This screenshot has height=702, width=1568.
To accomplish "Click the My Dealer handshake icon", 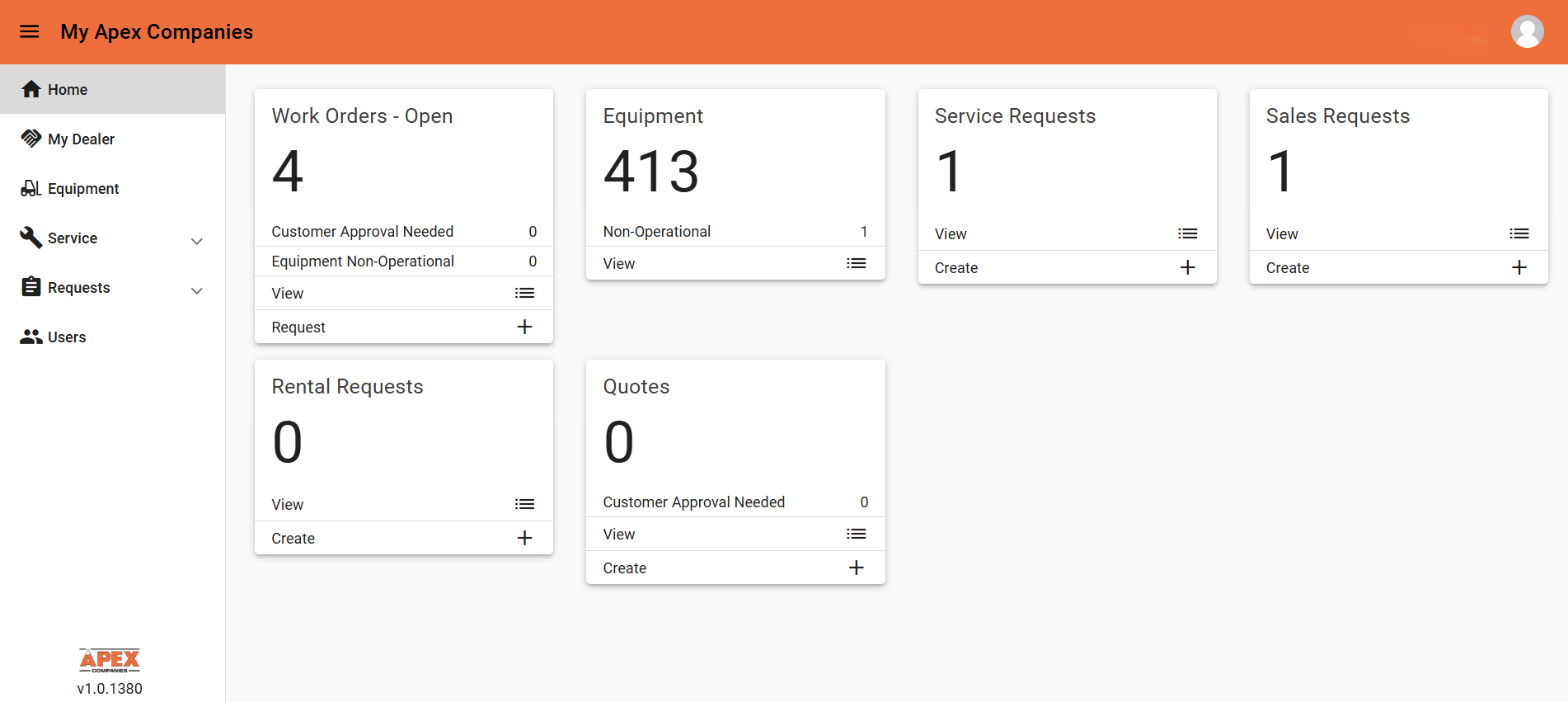I will pos(31,139).
